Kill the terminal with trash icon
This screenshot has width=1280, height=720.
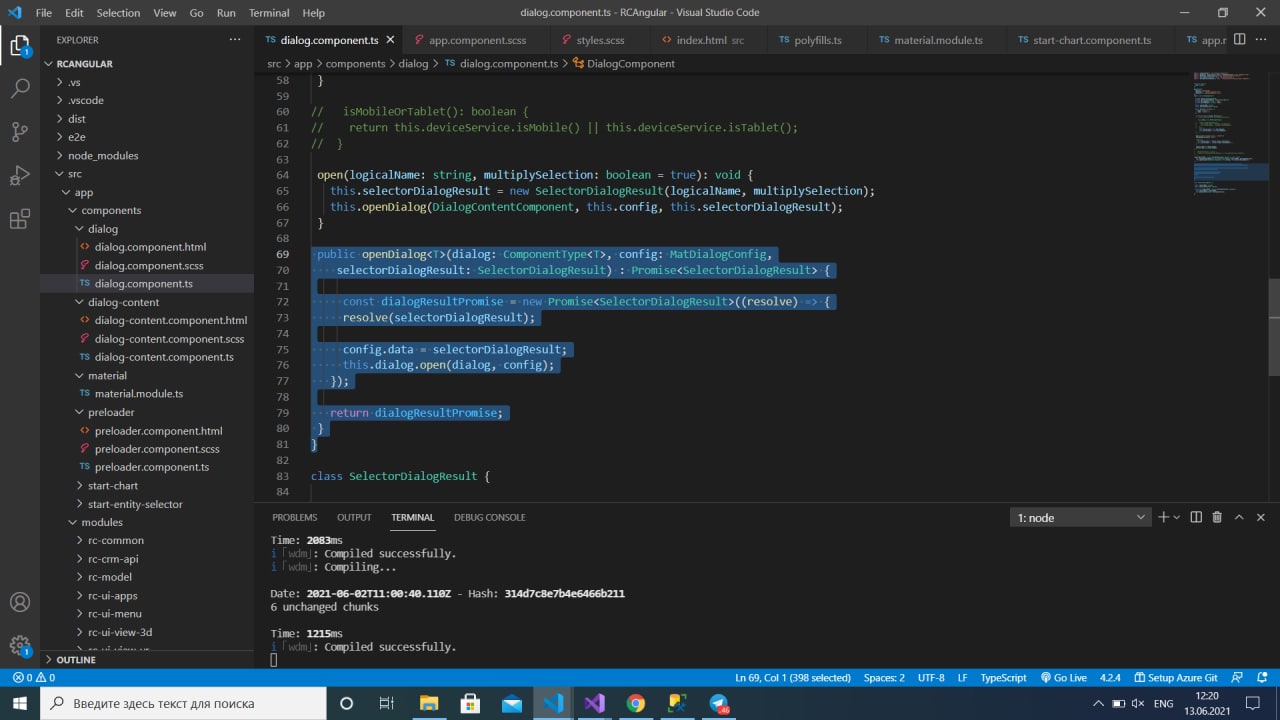(x=1217, y=517)
